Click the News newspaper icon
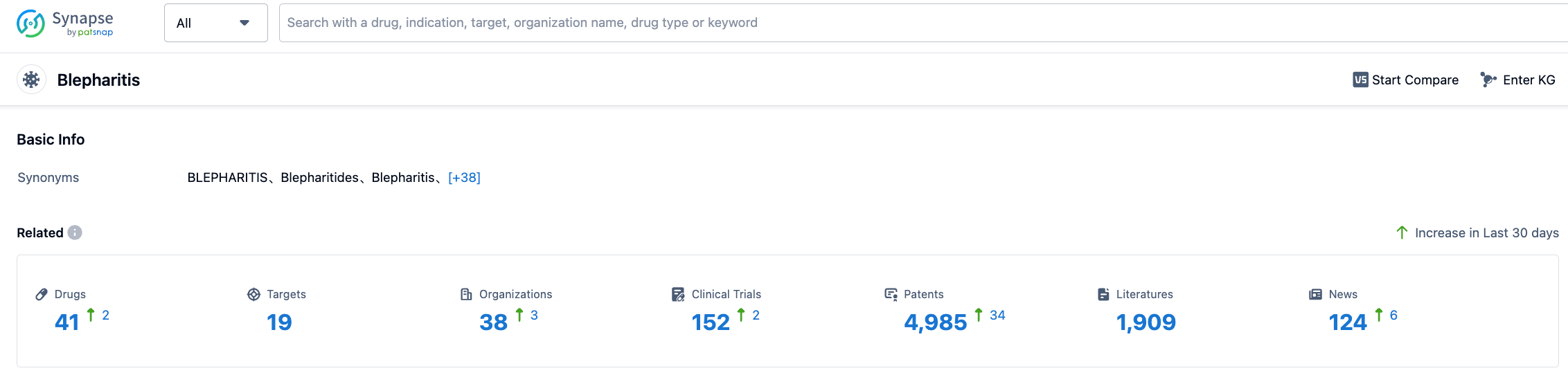 click(x=1315, y=294)
